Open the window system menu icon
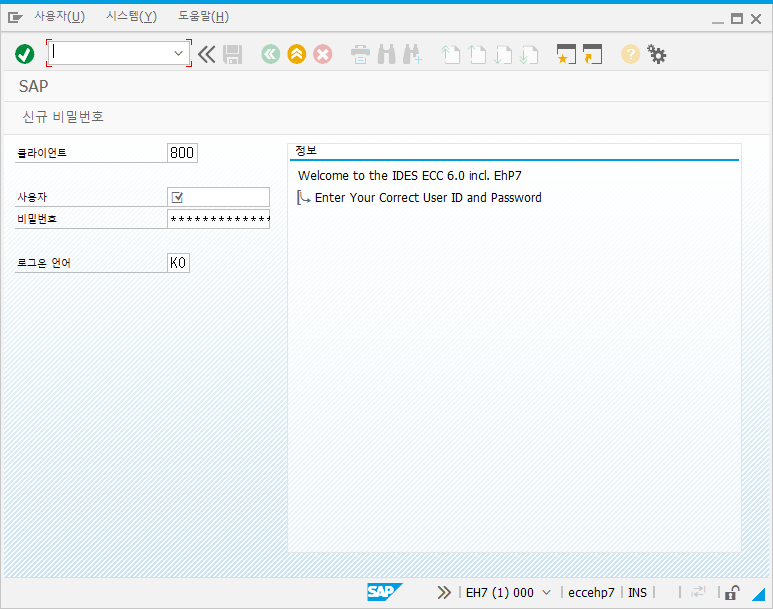The height and width of the screenshot is (609, 773). 15,18
